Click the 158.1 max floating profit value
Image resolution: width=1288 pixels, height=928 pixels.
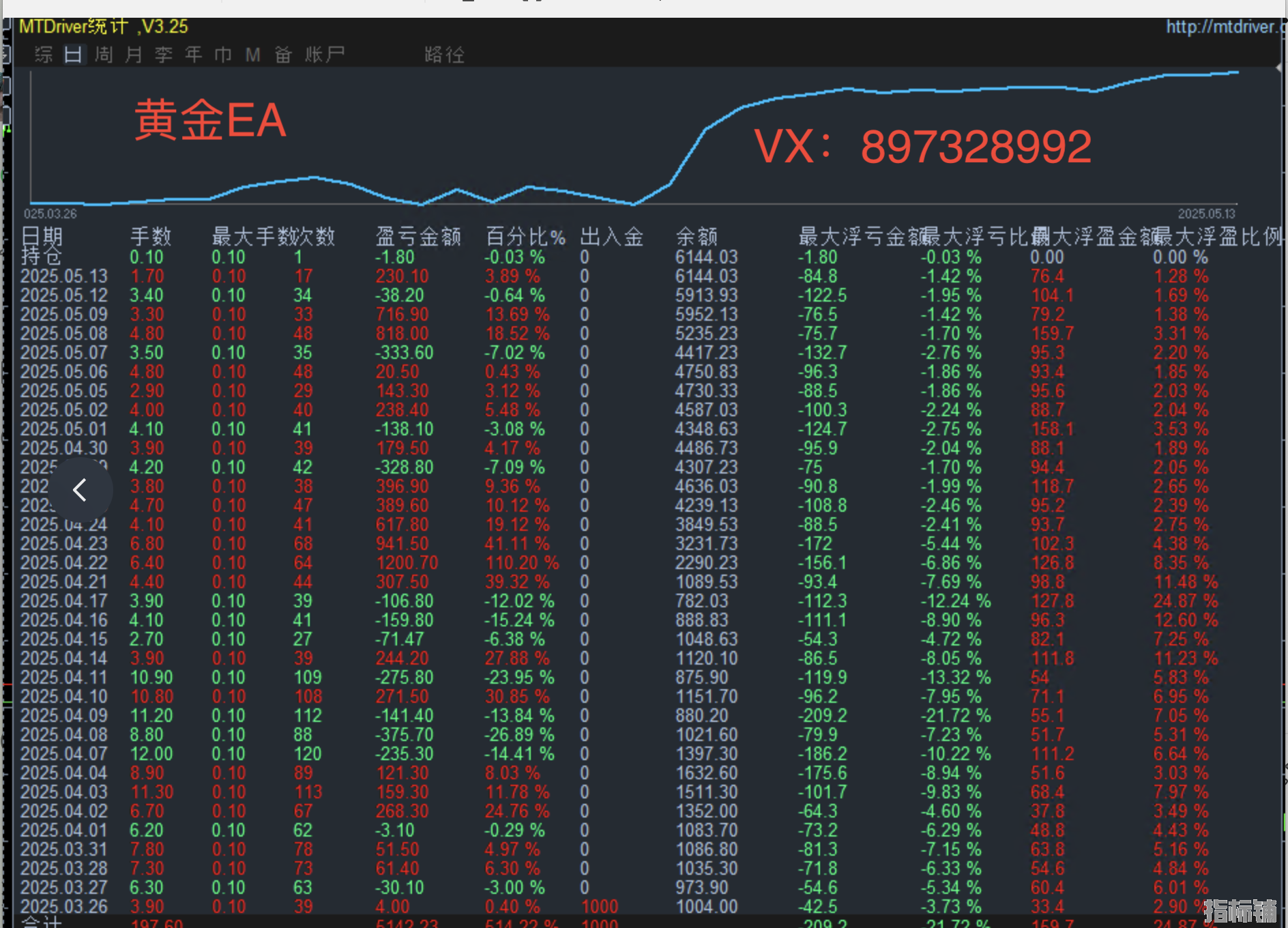click(x=1052, y=429)
